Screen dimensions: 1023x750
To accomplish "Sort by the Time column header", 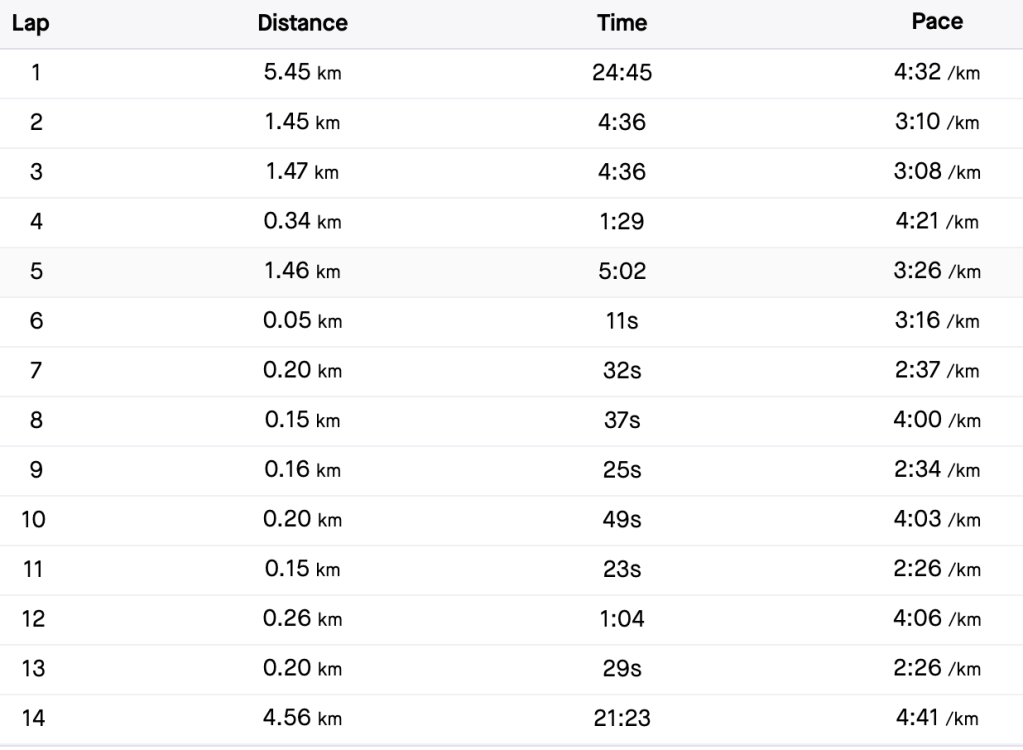I will [621, 23].
